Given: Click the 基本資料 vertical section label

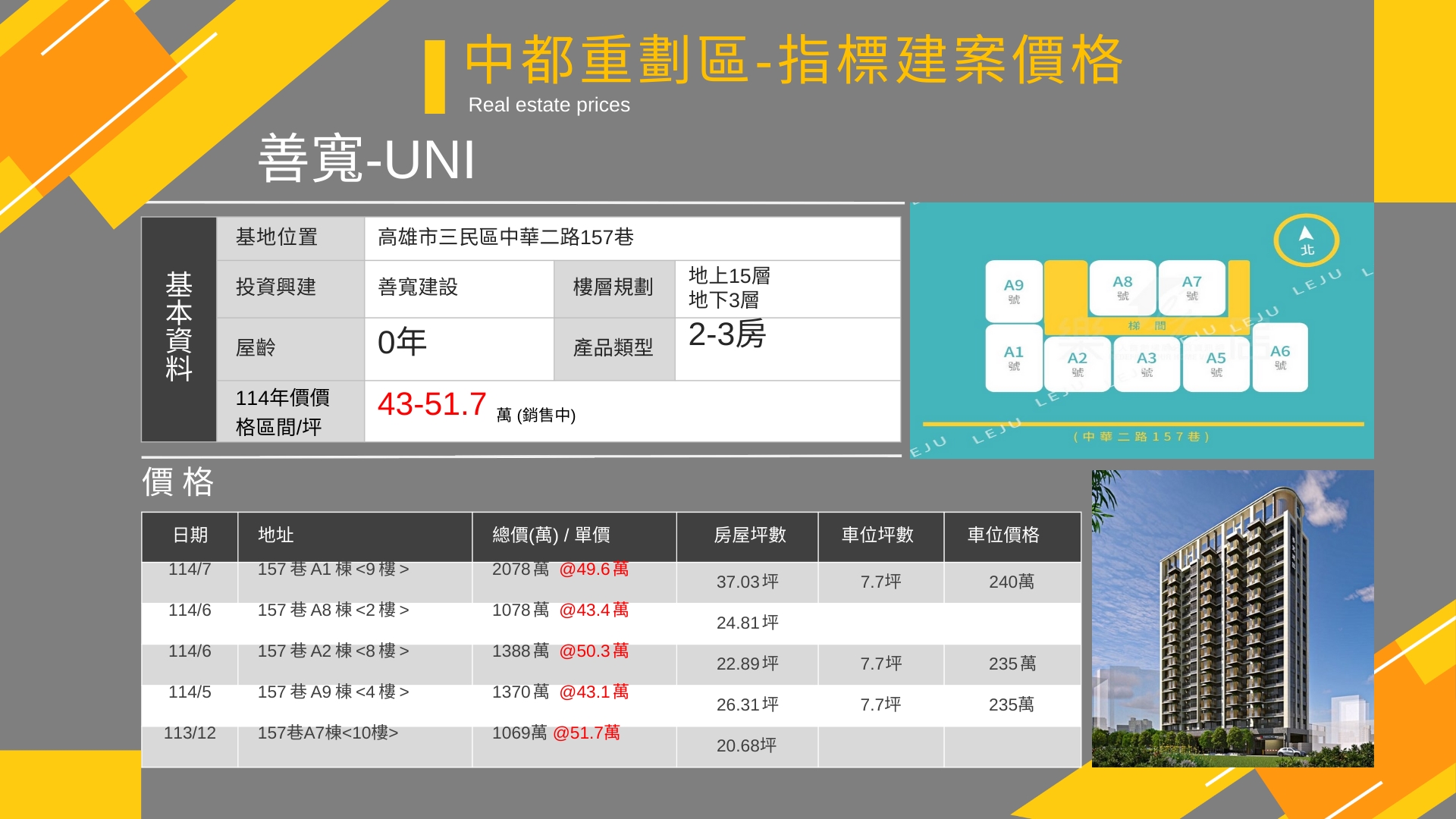Looking at the screenshot, I should (179, 327).
